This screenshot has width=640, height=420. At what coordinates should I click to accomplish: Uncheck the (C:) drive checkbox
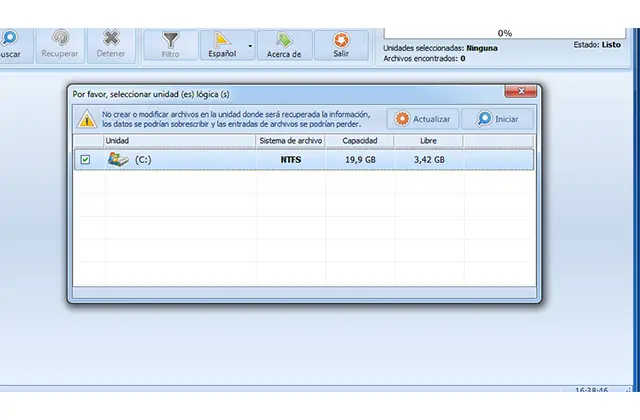pyautogui.click(x=85, y=159)
